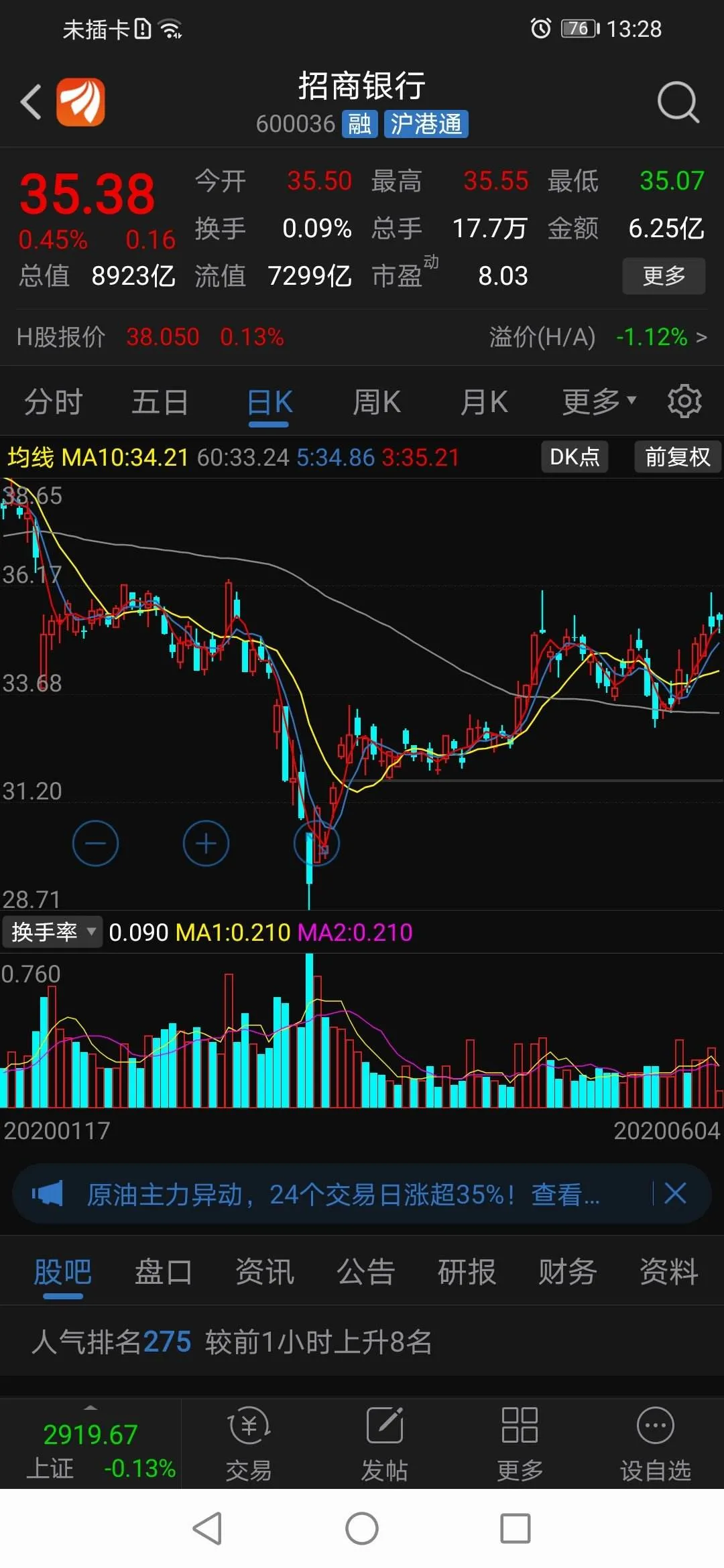The width and height of the screenshot is (724, 1568).
Task: Open the 股吧 forum tab
Action: [62, 1272]
